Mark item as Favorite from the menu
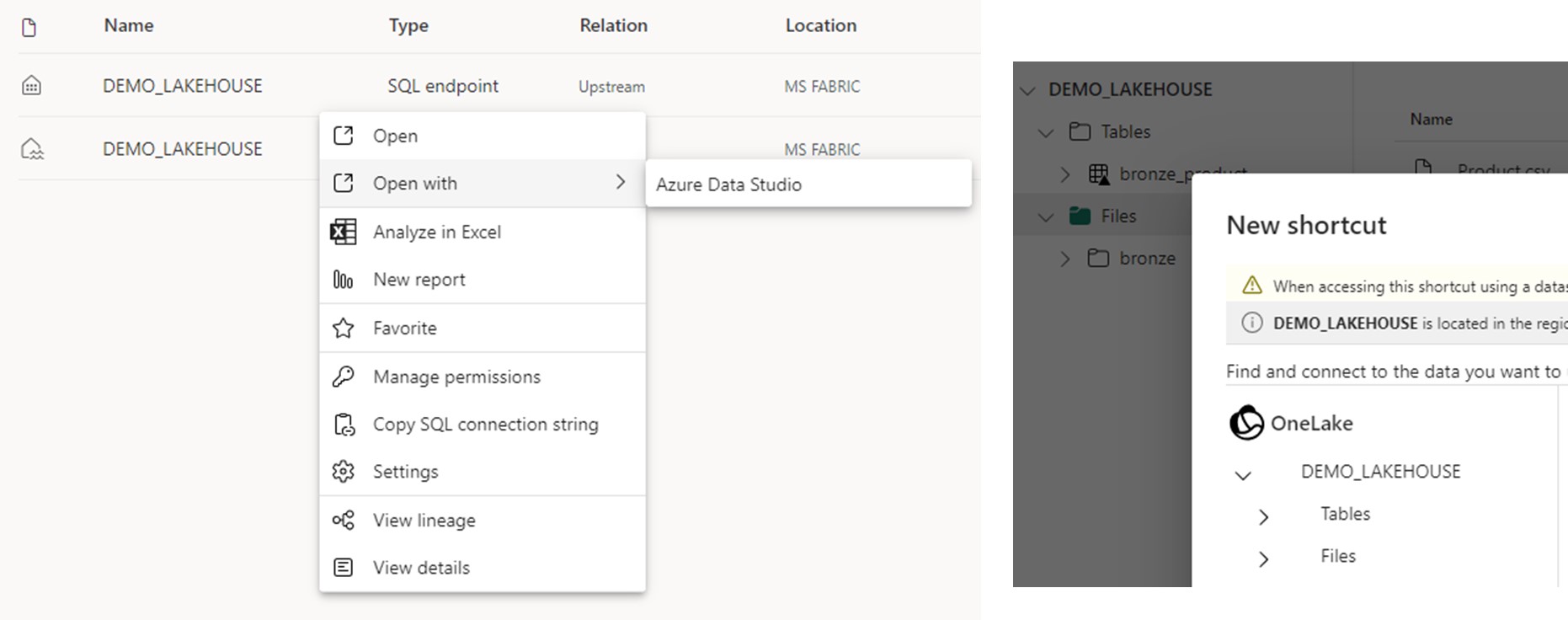 pos(483,328)
